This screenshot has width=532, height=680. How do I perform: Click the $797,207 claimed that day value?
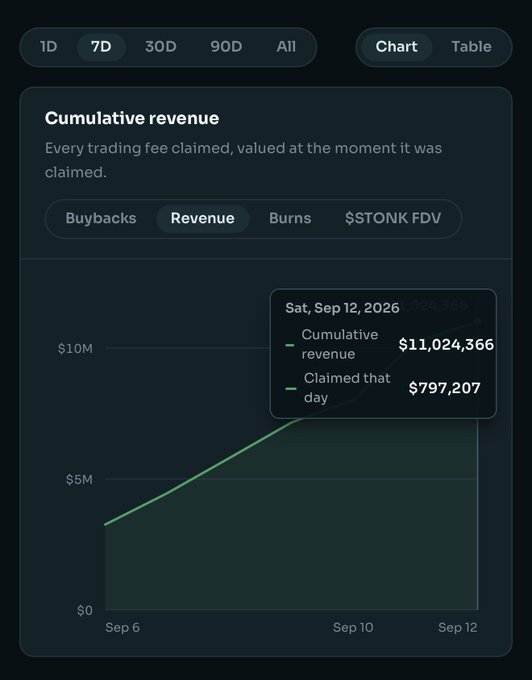click(444, 388)
